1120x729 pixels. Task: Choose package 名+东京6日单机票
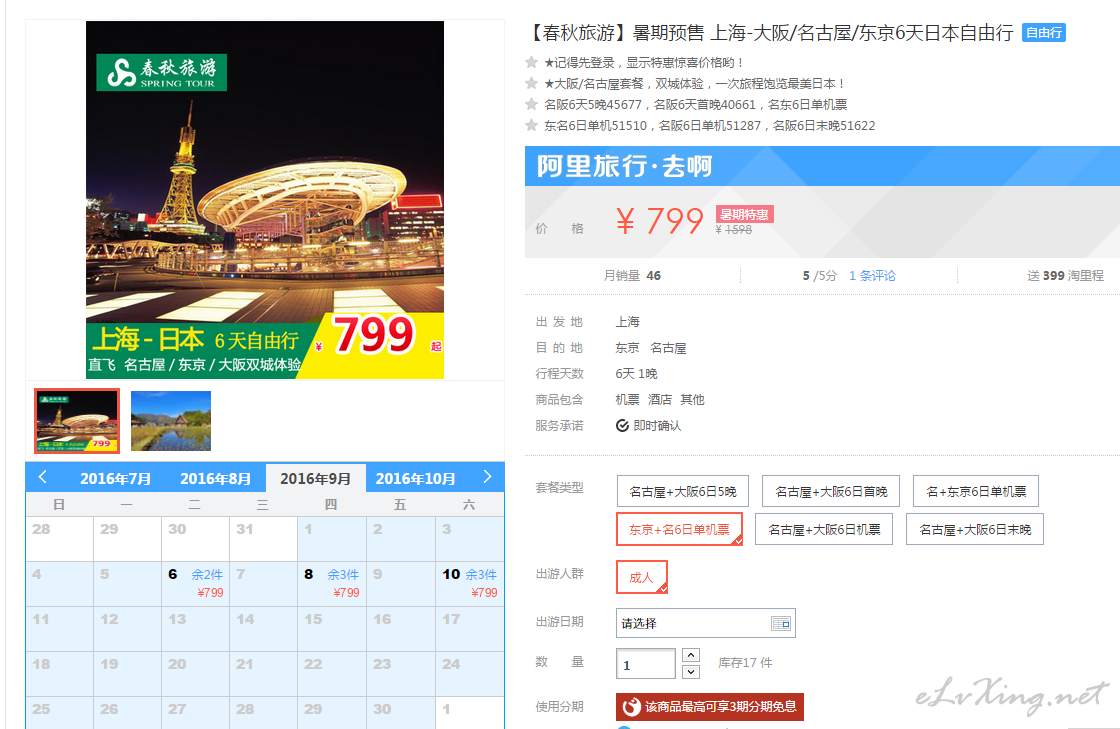pyautogui.click(x=976, y=491)
